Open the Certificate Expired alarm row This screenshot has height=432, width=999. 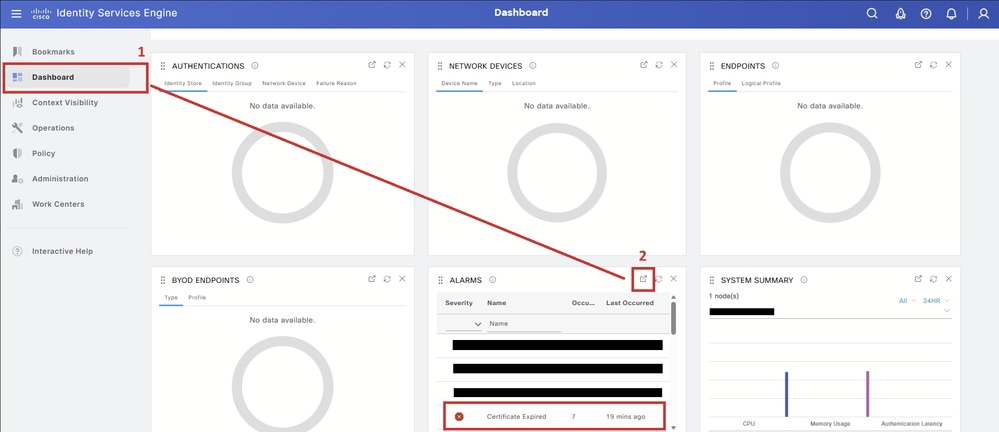click(554, 417)
